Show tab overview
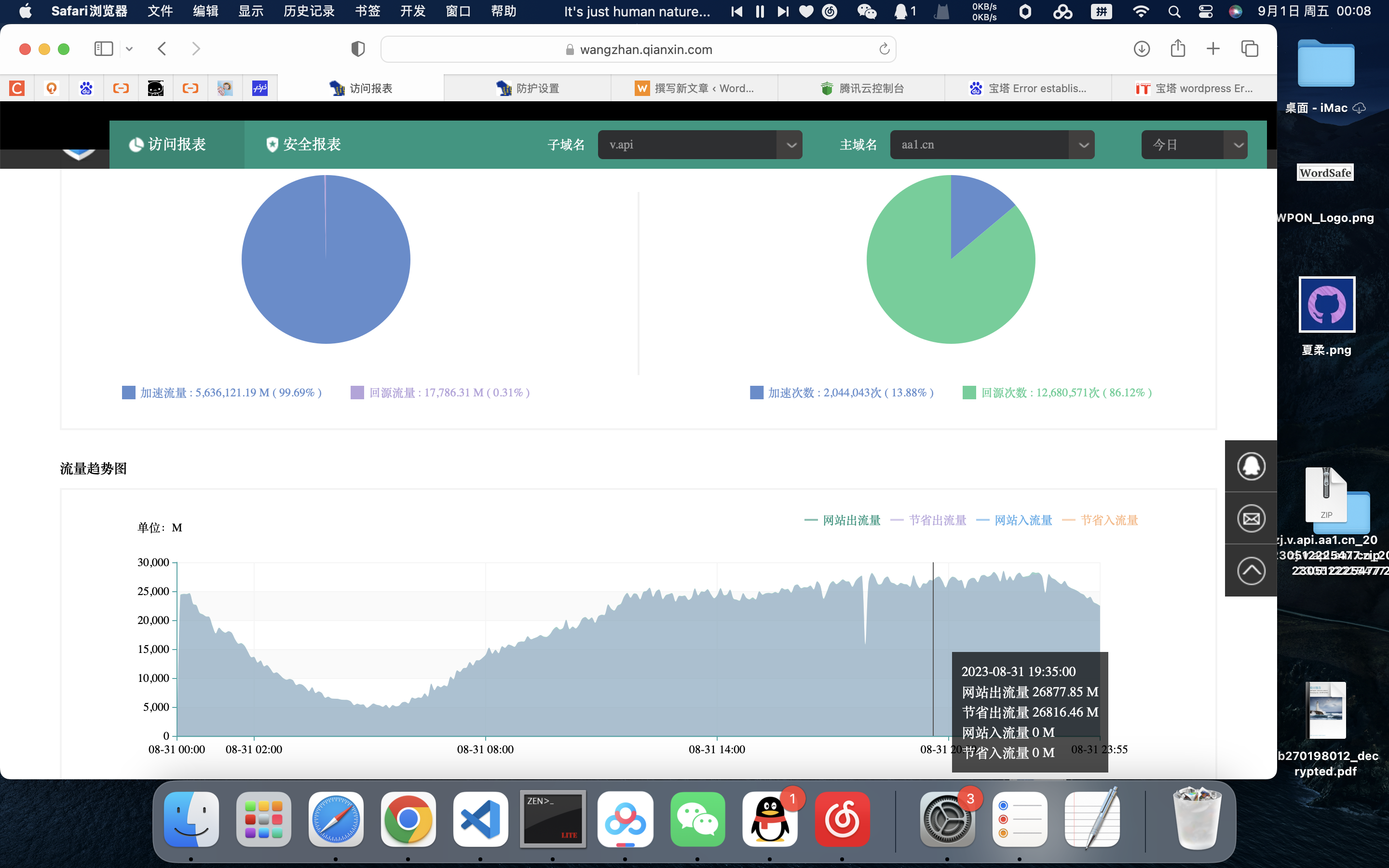This screenshot has width=1389, height=868. coord(1250,49)
